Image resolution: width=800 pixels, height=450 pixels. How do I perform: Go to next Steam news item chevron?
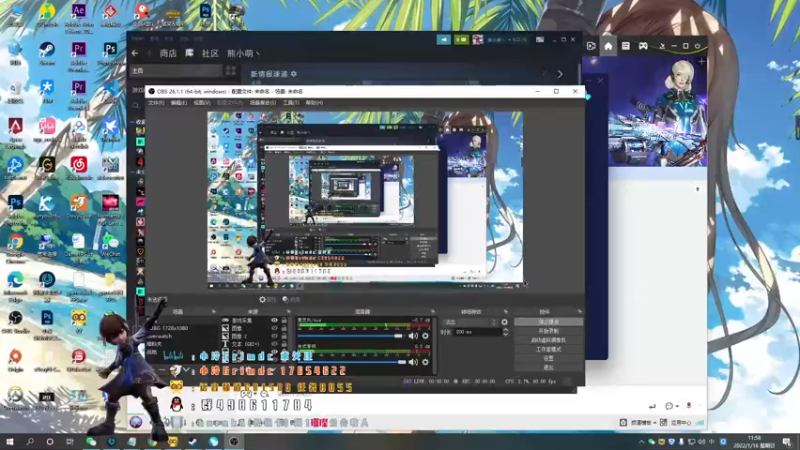pyautogui.click(x=560, y=74)
